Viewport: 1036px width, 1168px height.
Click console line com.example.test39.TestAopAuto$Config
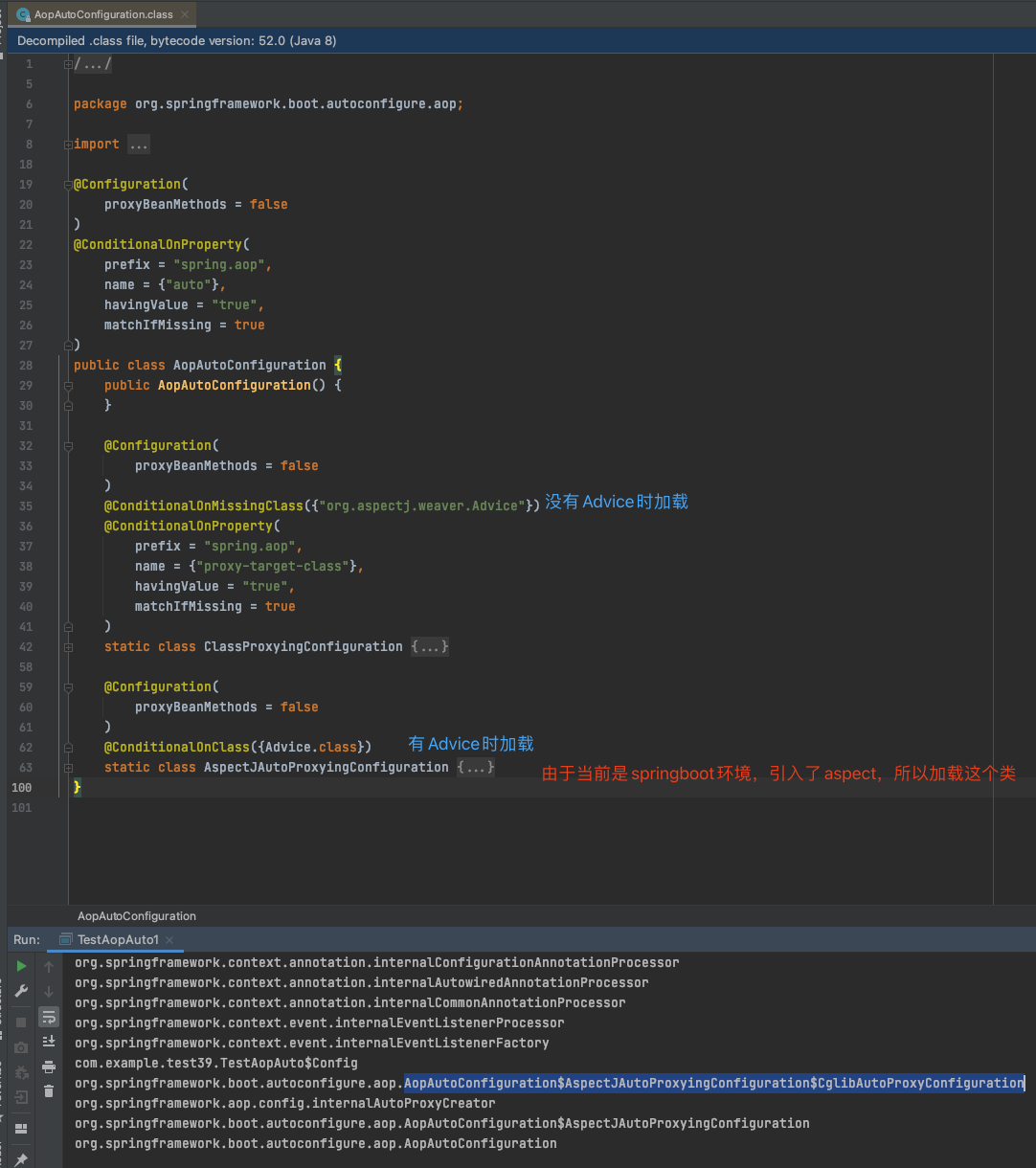click(x=216, y=1064)
